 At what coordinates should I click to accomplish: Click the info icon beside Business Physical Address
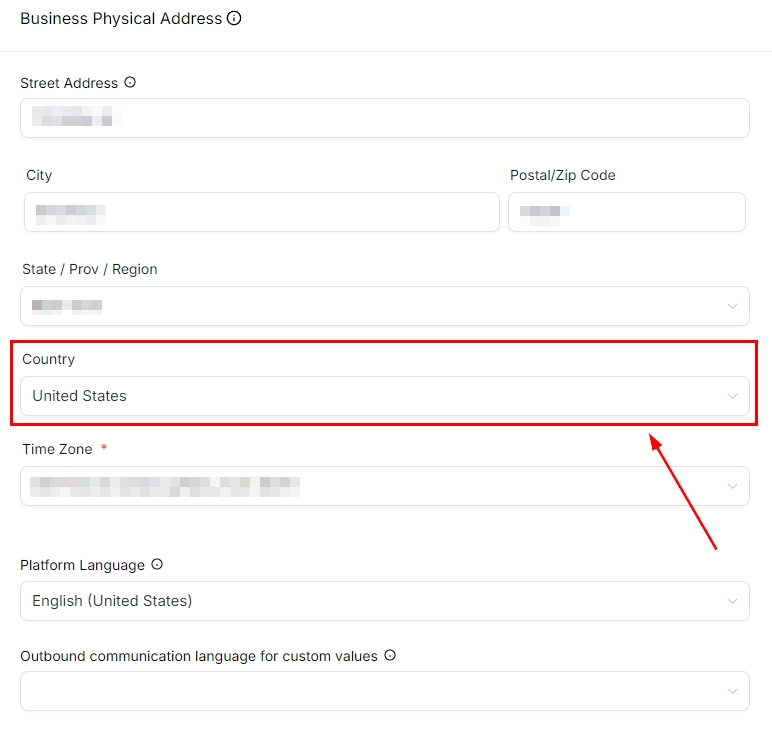234,18
